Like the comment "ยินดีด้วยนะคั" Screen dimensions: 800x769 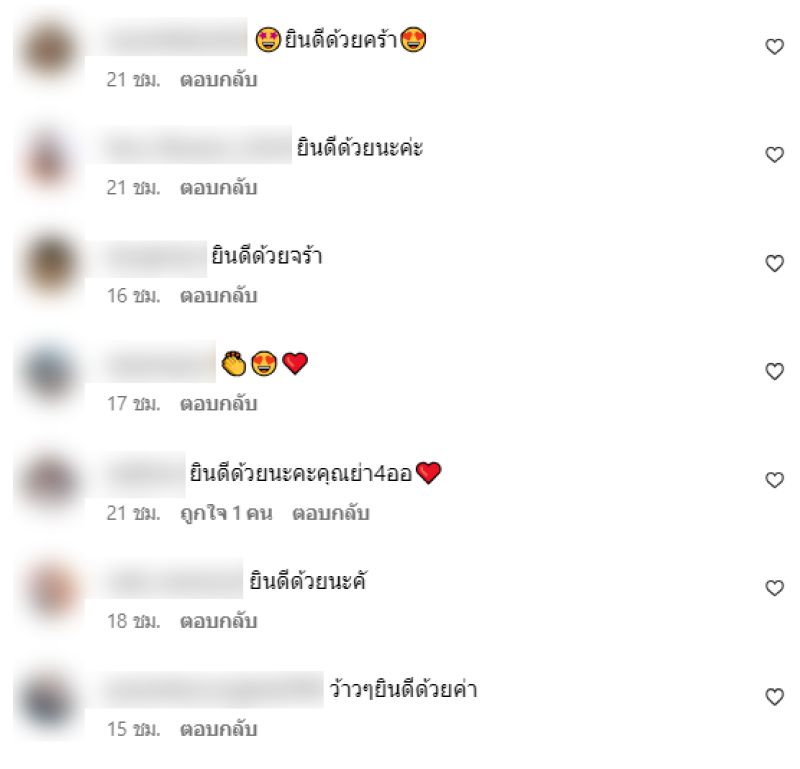[774, 588]
